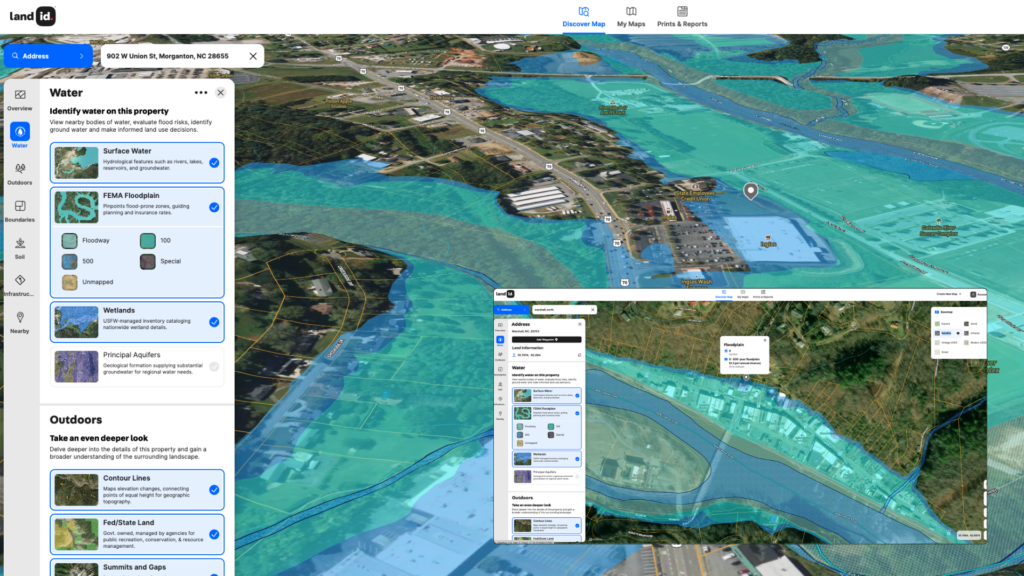Enable the Principal Aquifers layer

tap(214, 366)
